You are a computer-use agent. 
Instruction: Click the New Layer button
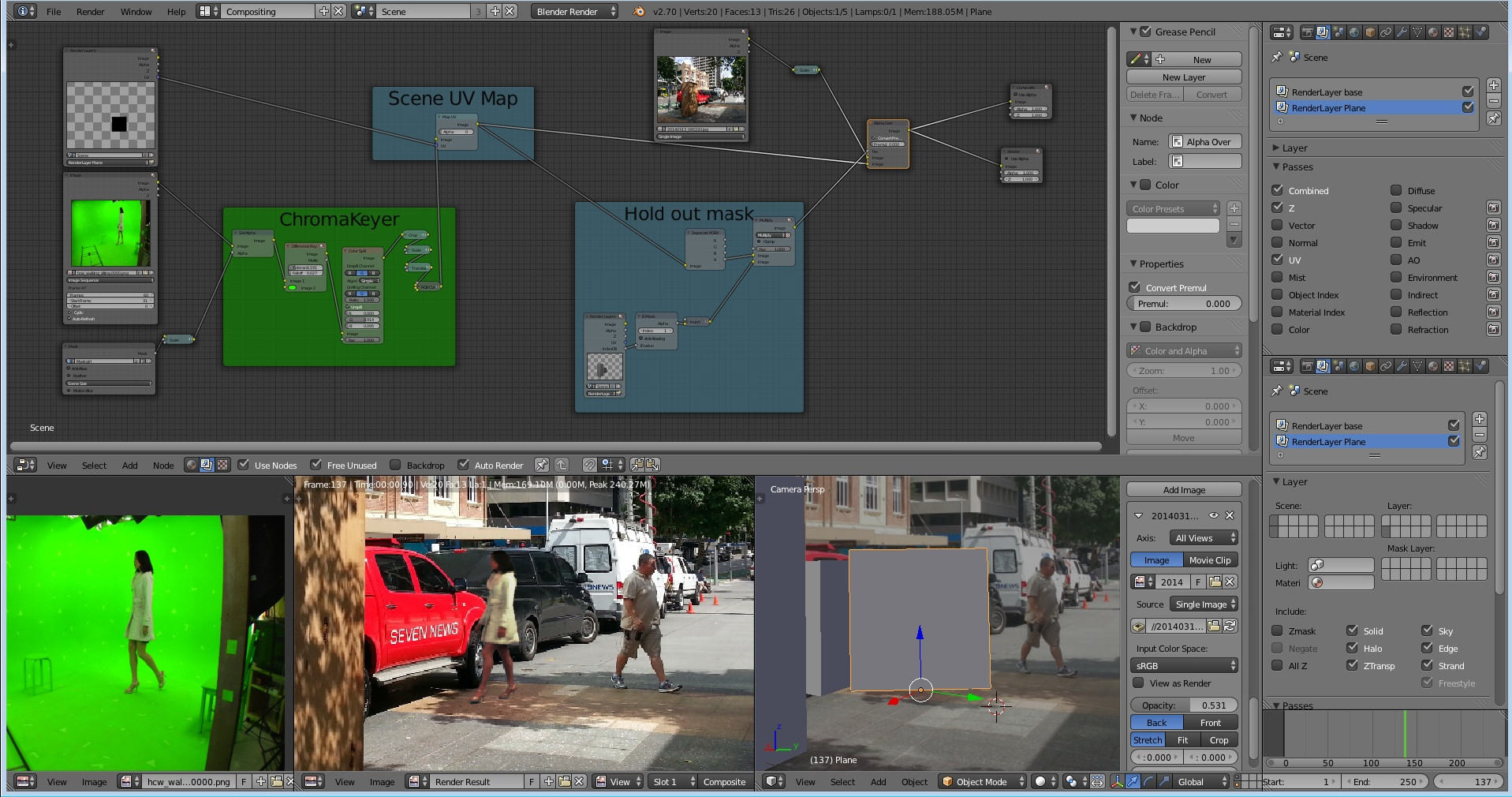[1184, 77]
